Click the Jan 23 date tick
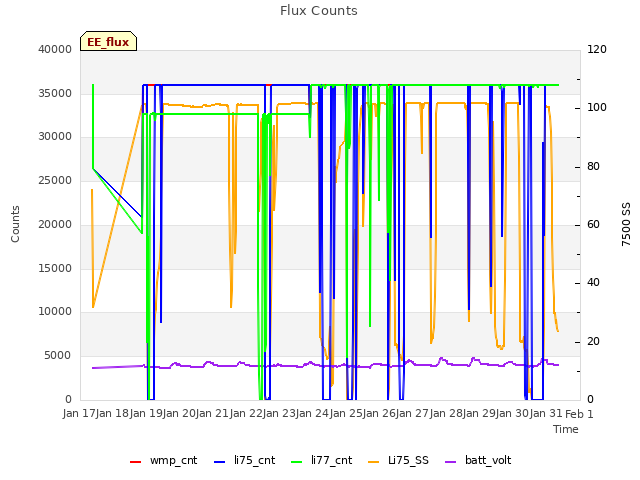Image resolution: width=640 pixels, height=480 pixels. tap(279, 413)
